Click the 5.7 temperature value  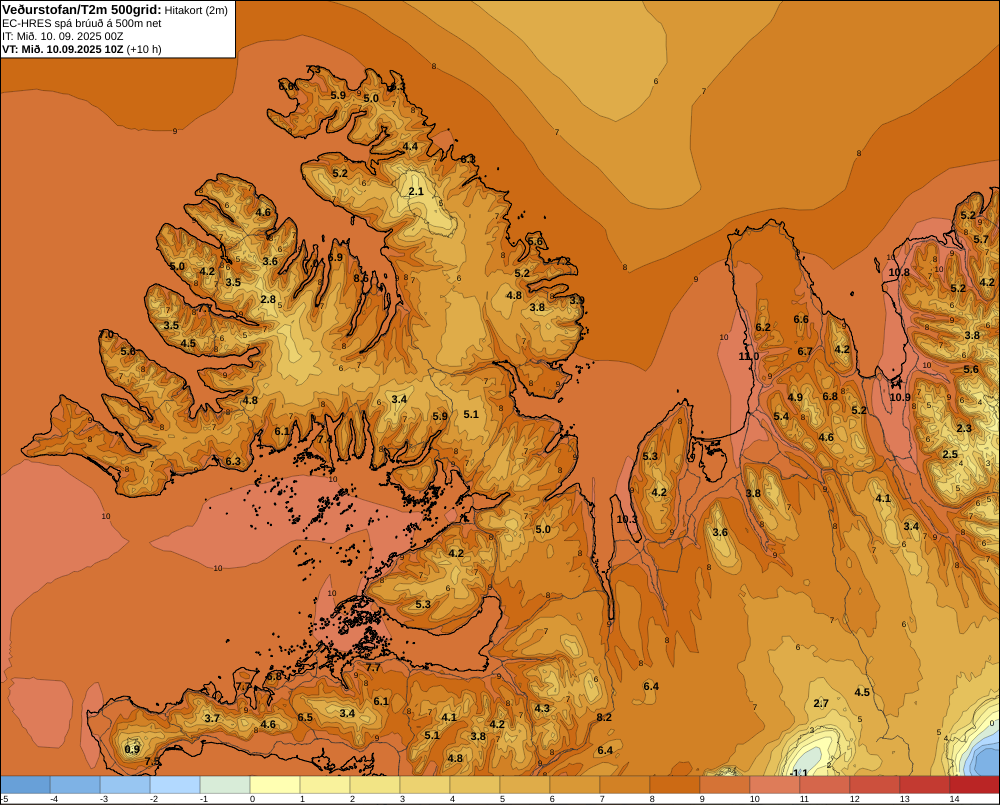pyautogui.click(x=981, y=239)
